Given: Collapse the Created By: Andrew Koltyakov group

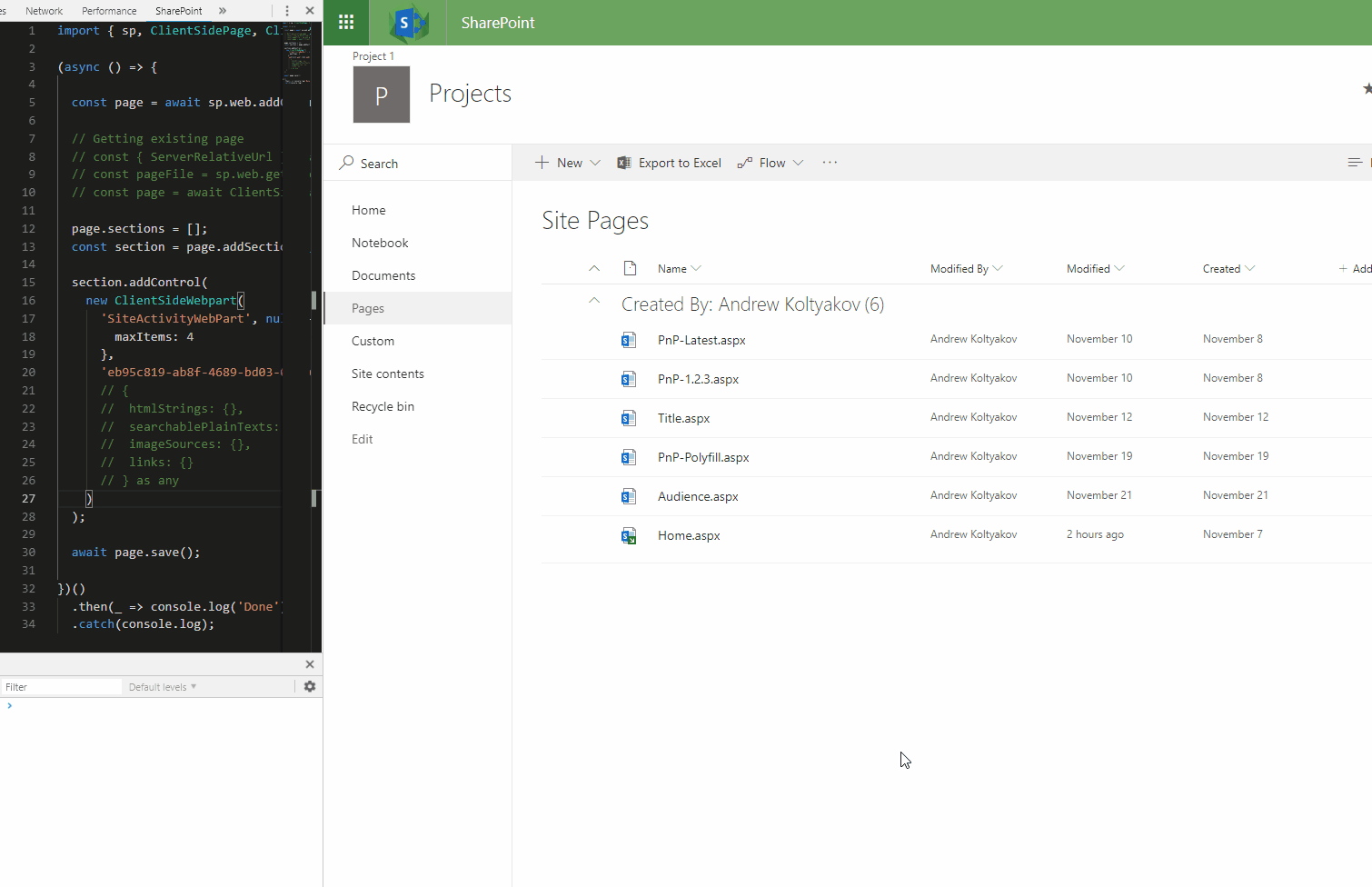Looking at the screenshot, I should click(594, 301).
